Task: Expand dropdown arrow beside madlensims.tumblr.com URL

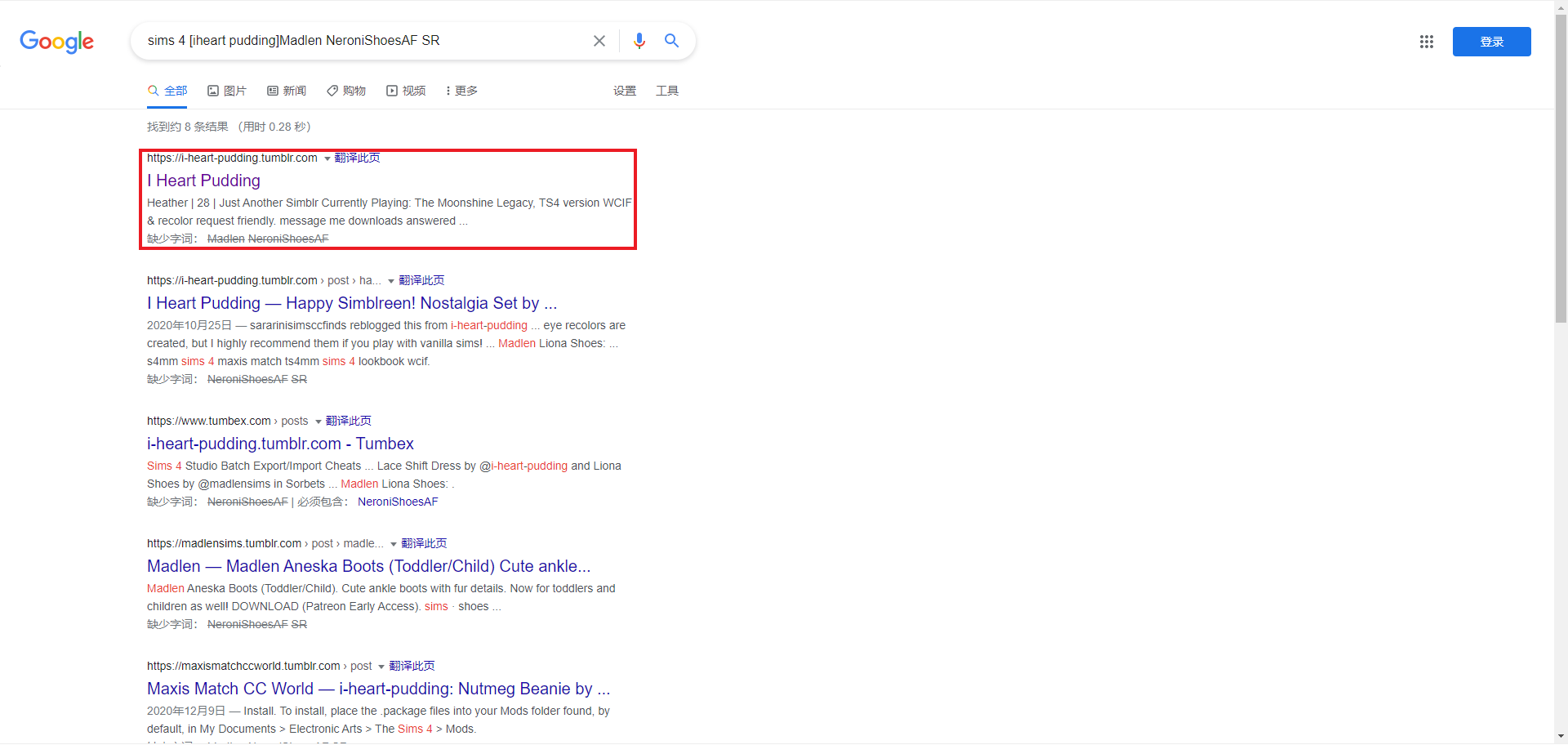Action: click(394, 544)
